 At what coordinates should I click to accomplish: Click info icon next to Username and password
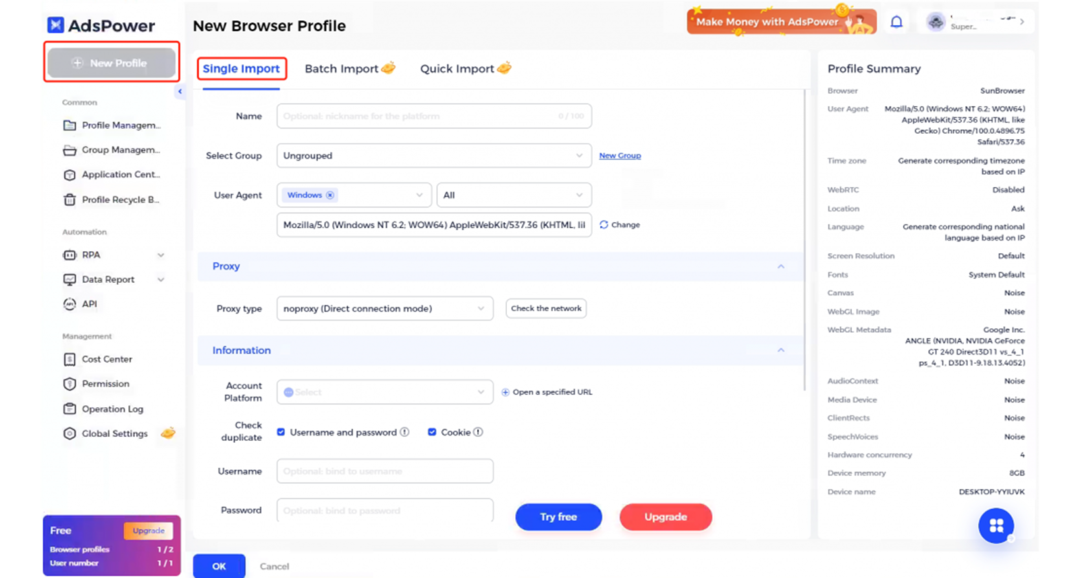point(404,432)
